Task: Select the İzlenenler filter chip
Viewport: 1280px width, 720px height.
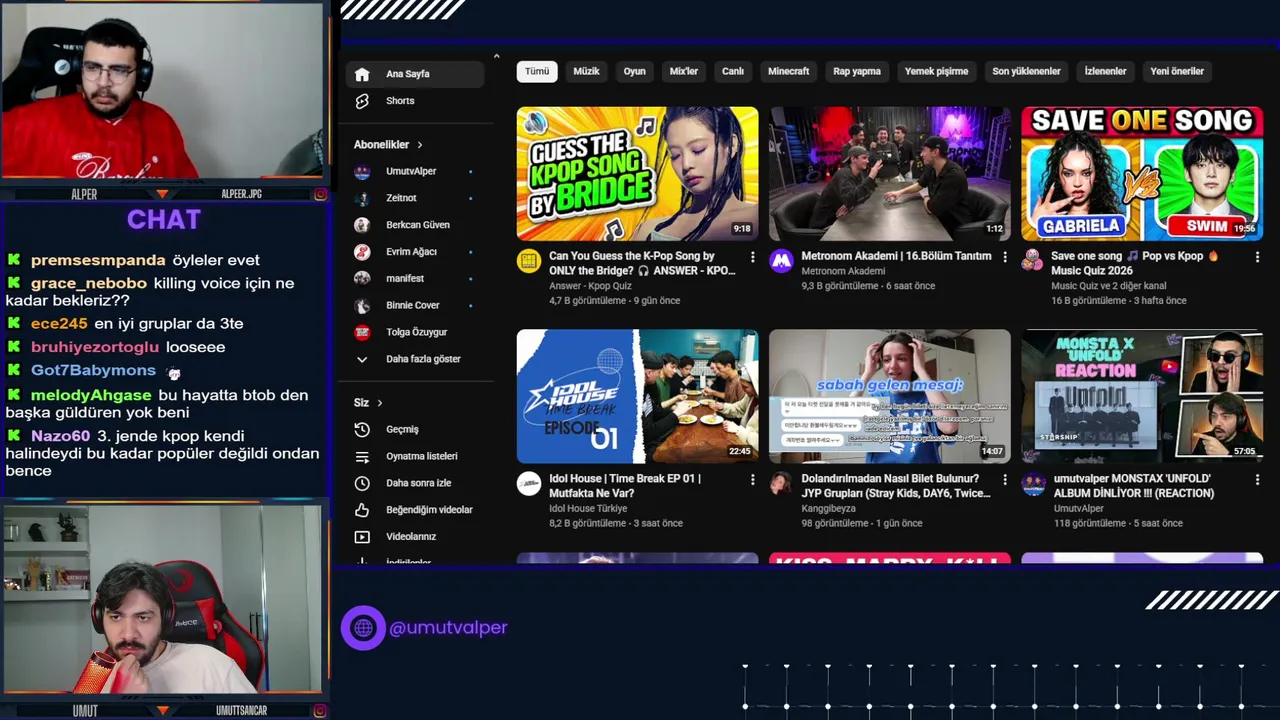Action: coord(1105,71)
